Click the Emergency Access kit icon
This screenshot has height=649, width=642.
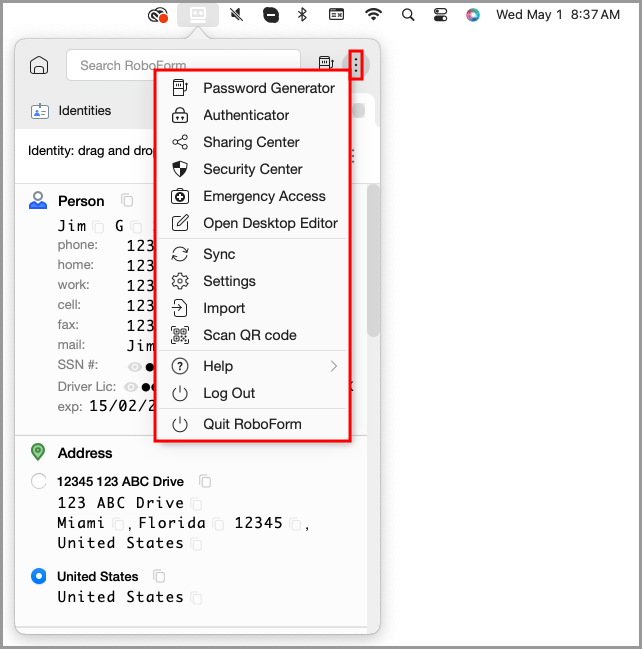(x=180, y=196)
